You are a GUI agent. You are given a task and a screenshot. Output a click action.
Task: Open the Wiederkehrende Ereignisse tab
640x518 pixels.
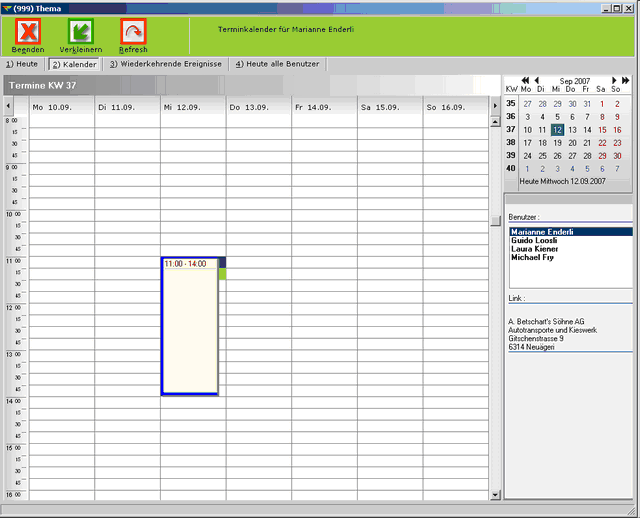tap(166, 64)
